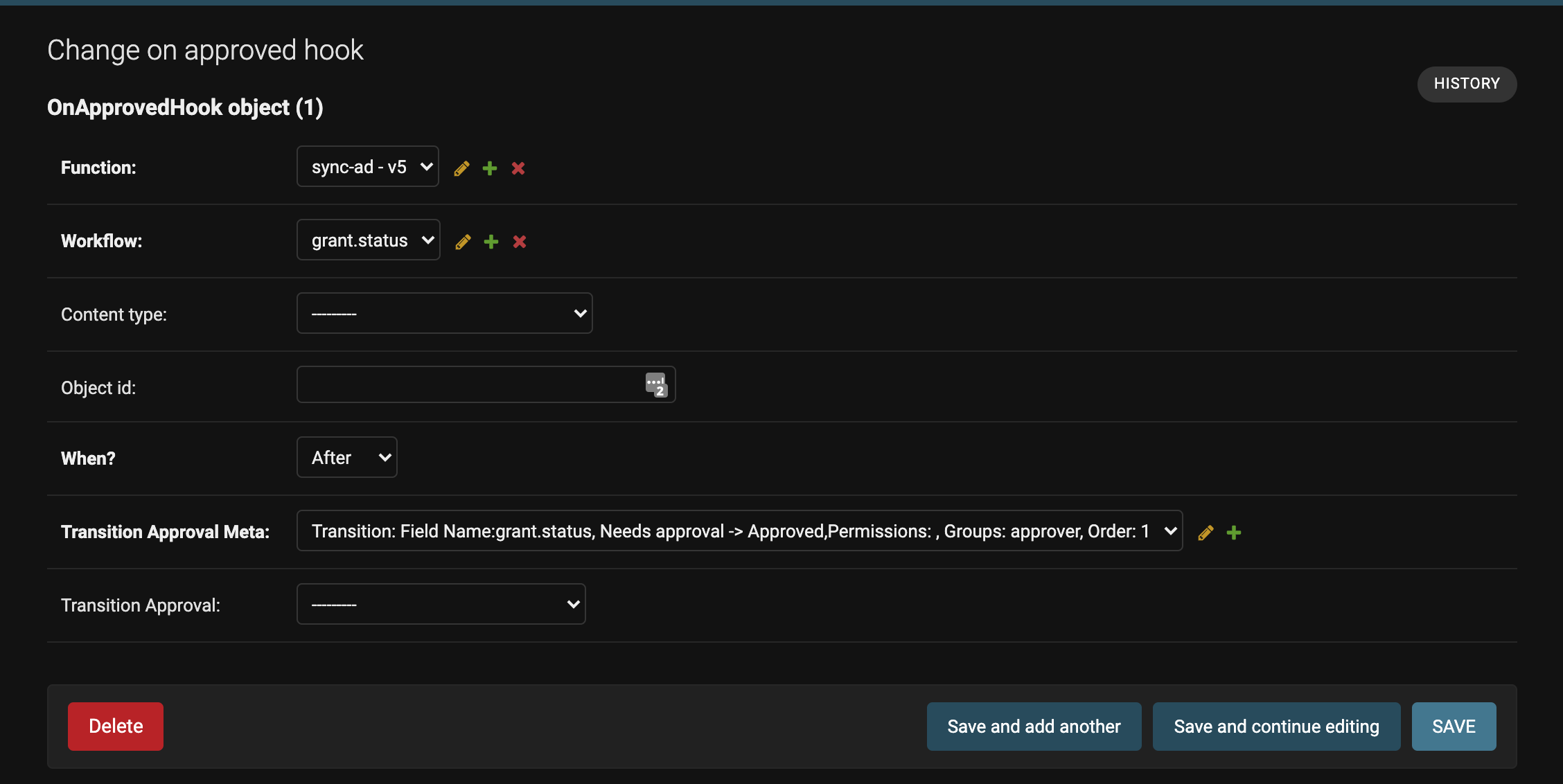Open the When? dropdown set to After

[x=346, y=458]
